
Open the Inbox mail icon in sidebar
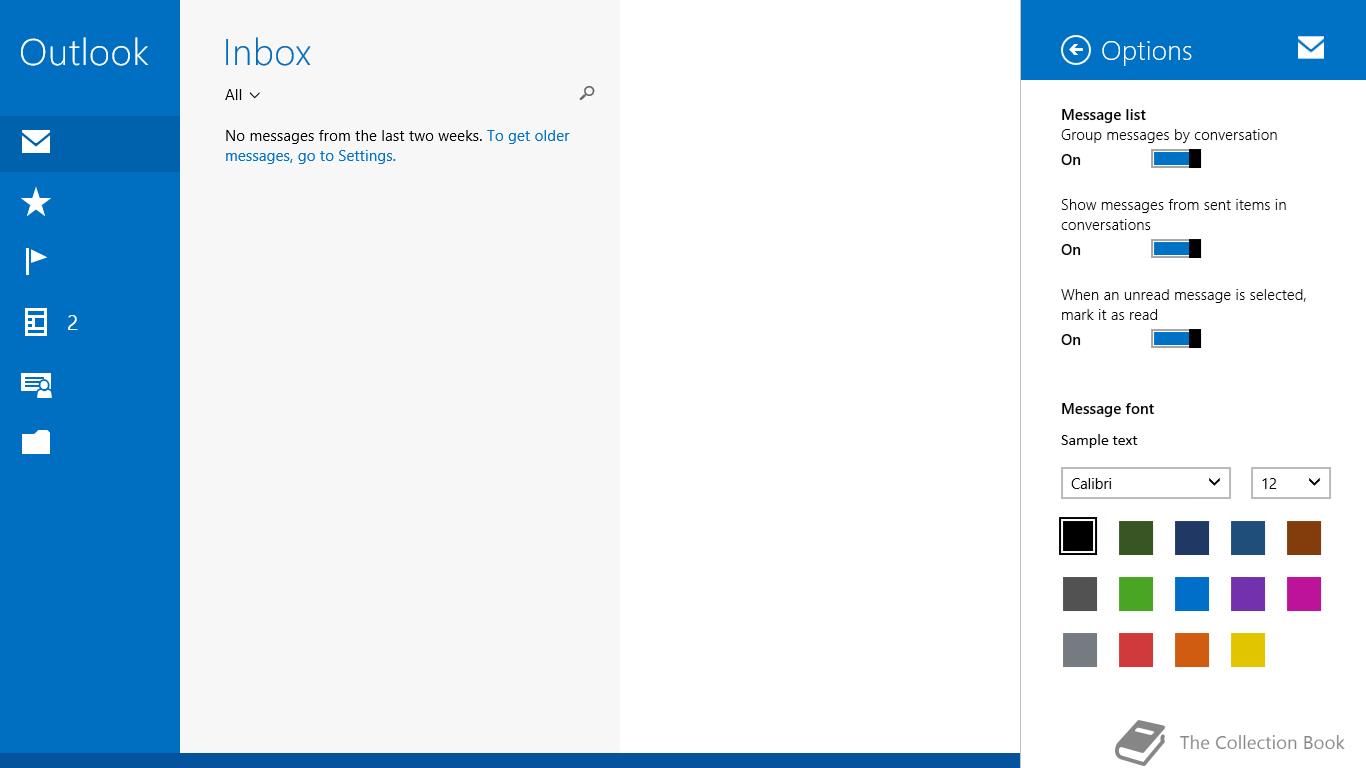pos(36,142)
